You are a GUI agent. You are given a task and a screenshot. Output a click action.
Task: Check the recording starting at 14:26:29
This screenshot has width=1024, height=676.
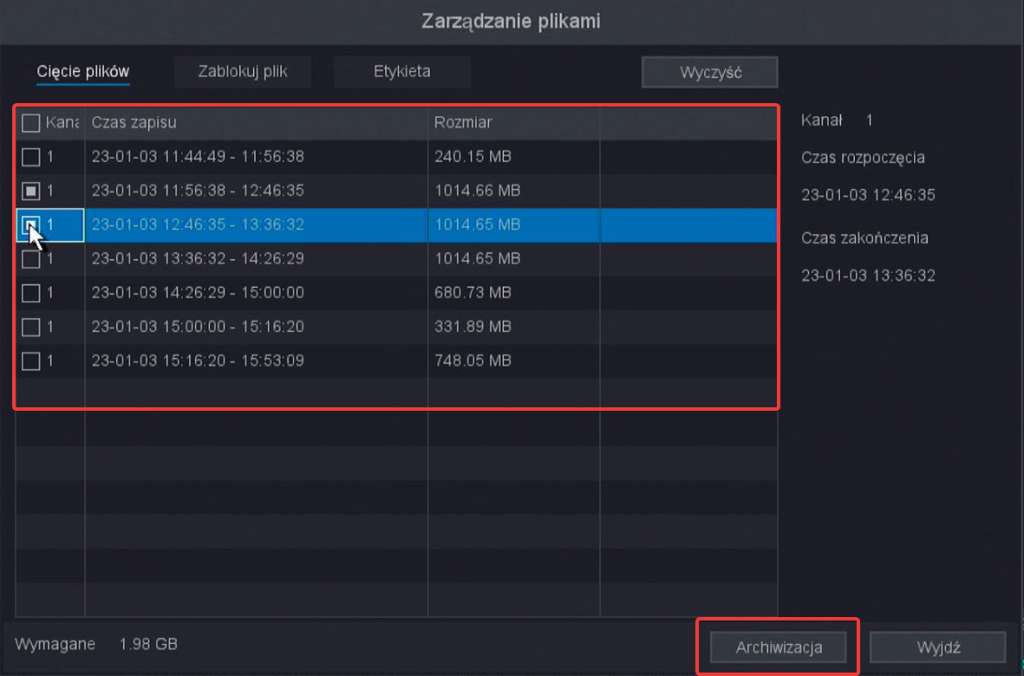(x=29, y=293)
